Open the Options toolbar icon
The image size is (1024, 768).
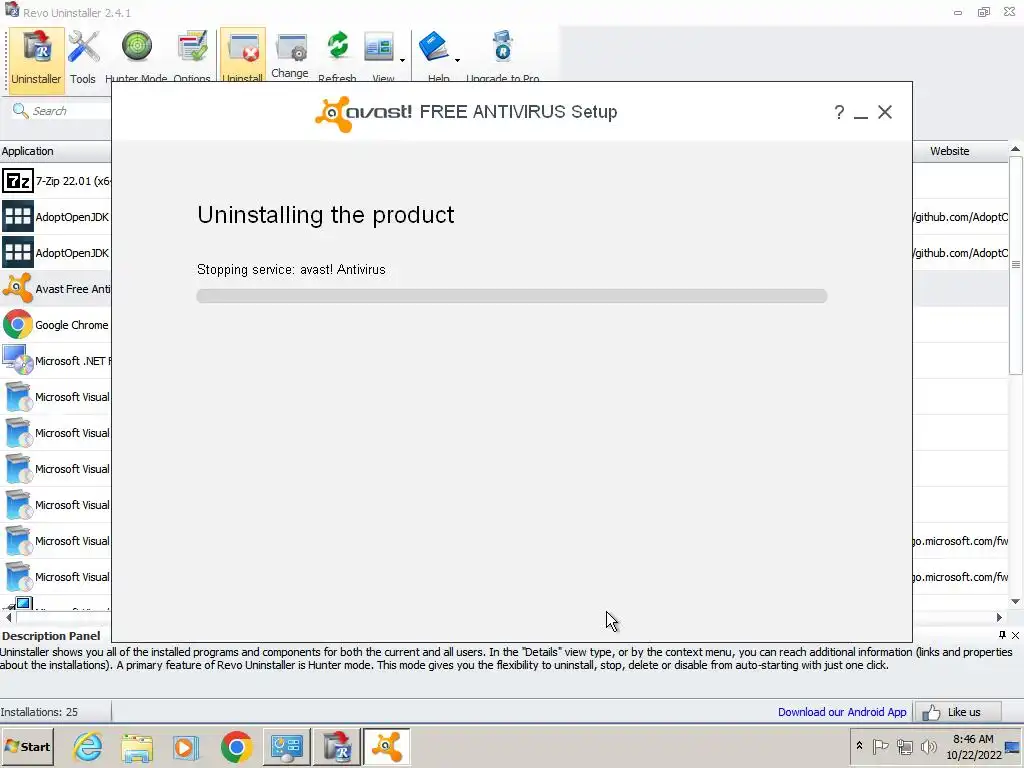(x=192, y=47)
